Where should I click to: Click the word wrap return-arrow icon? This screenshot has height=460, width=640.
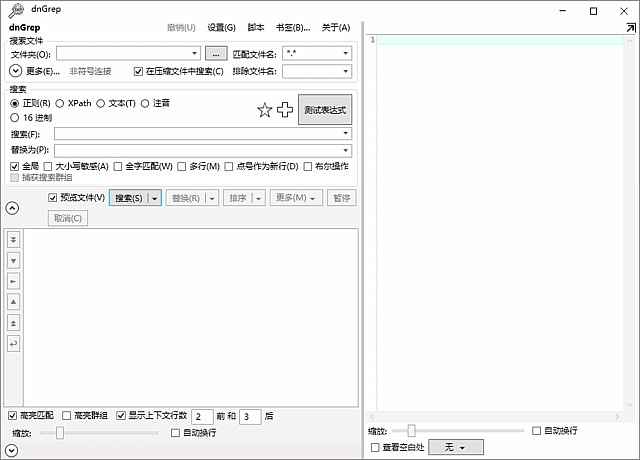coord(13,344)
